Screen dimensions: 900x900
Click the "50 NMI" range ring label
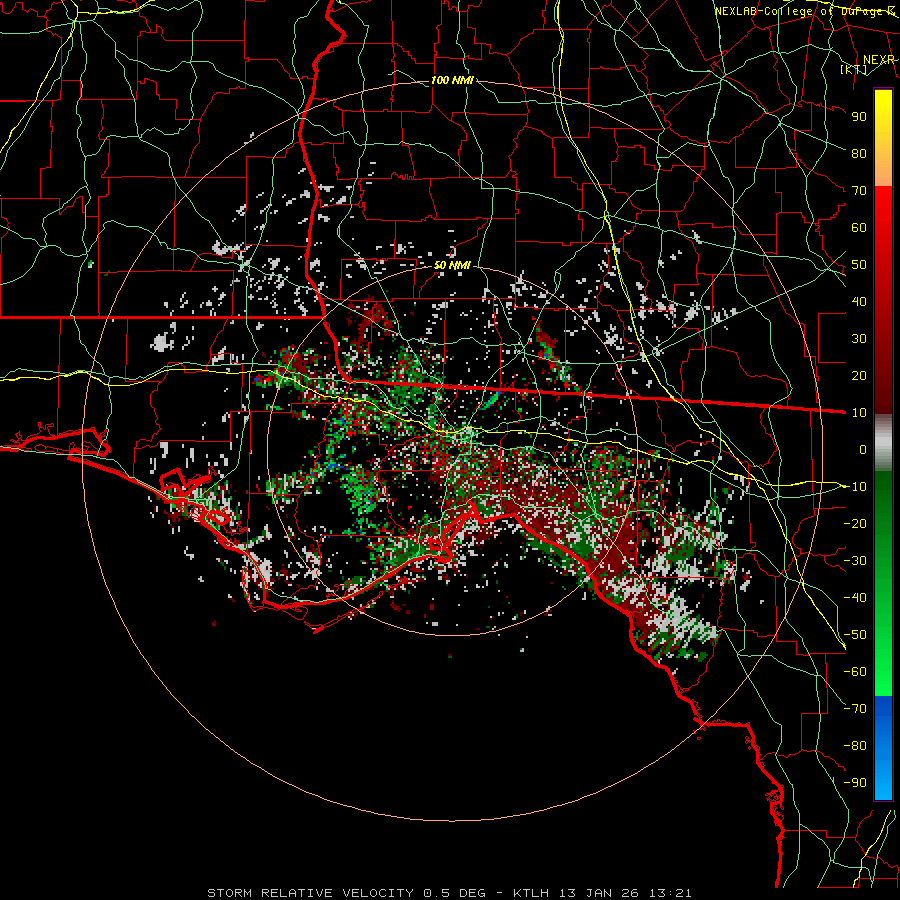click(452, 265)
